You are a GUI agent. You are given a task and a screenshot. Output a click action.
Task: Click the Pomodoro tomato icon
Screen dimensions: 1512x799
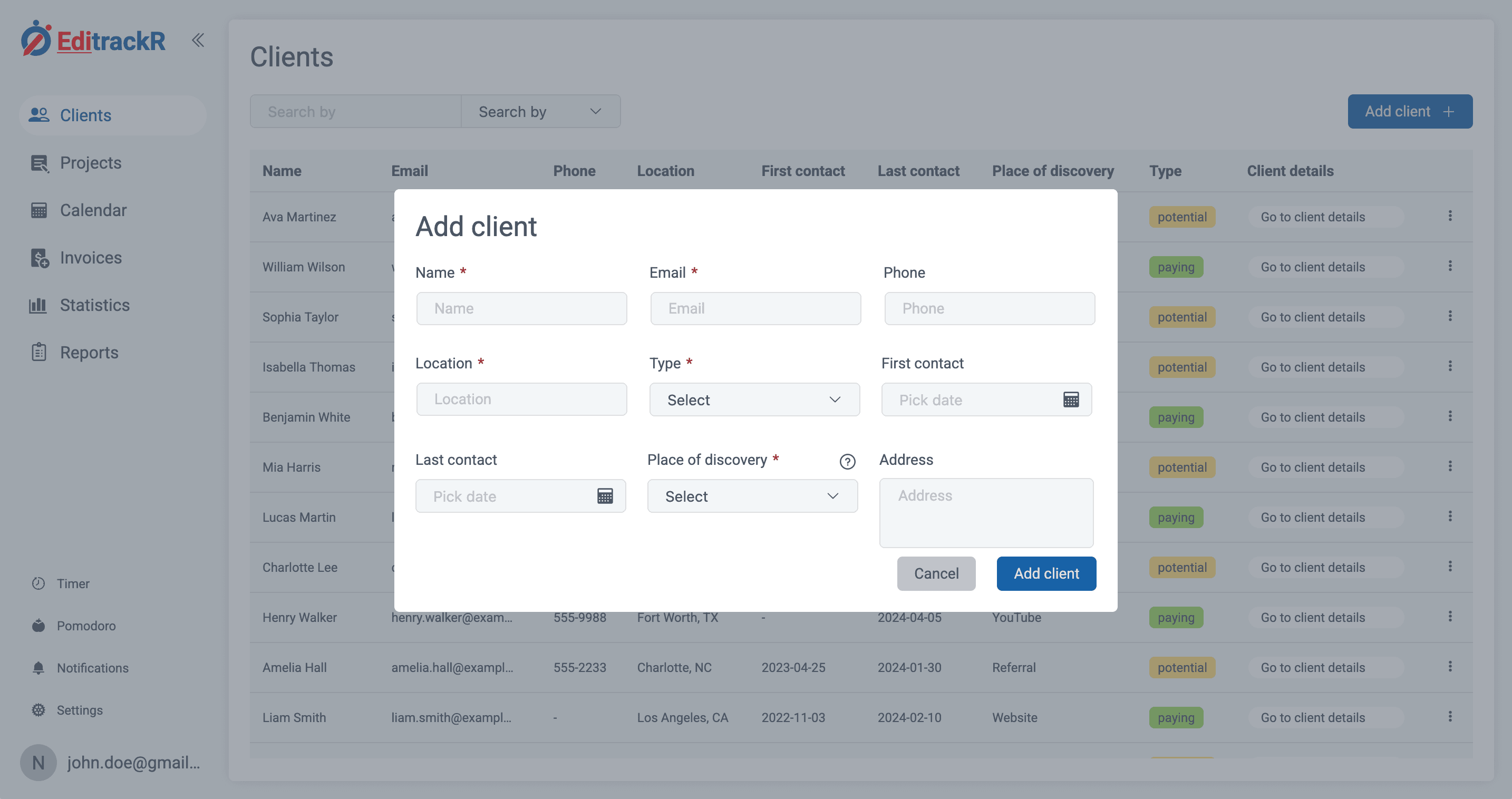click(x=38, y=626)
